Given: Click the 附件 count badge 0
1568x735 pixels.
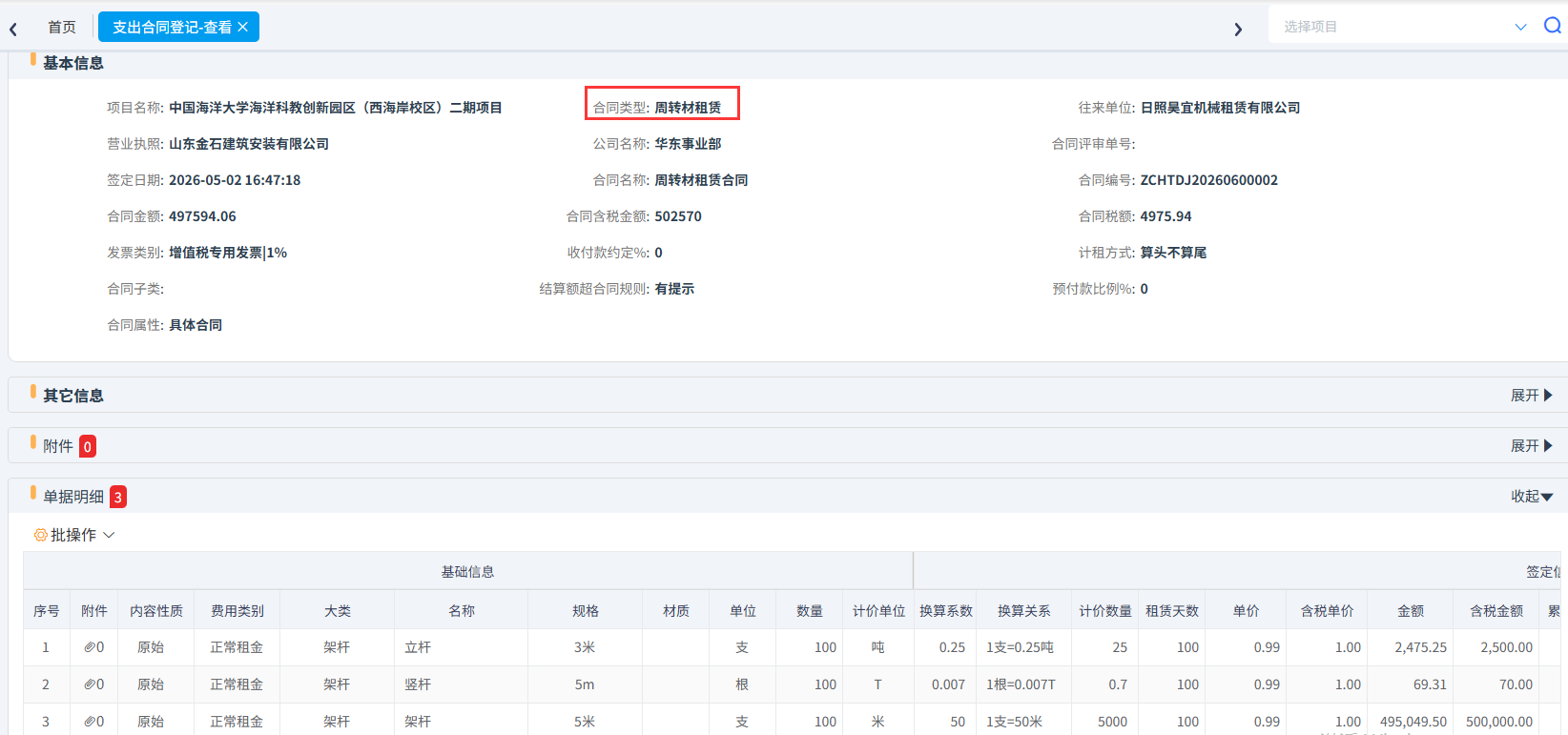Looking at the screenshot, I should click(88, 446).
